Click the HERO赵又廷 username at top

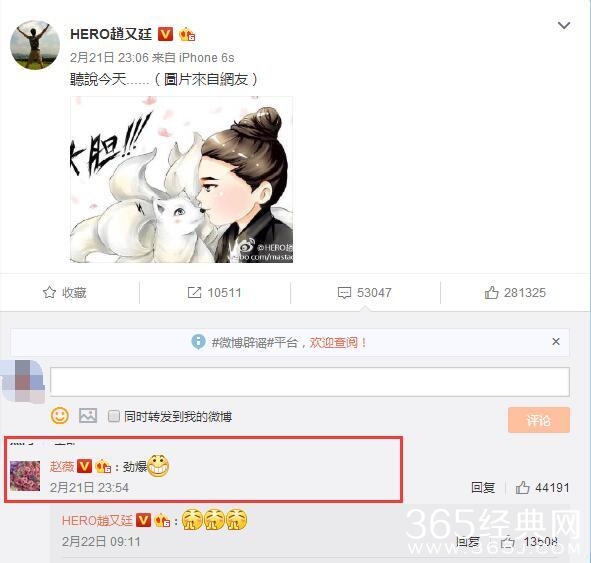111,34
